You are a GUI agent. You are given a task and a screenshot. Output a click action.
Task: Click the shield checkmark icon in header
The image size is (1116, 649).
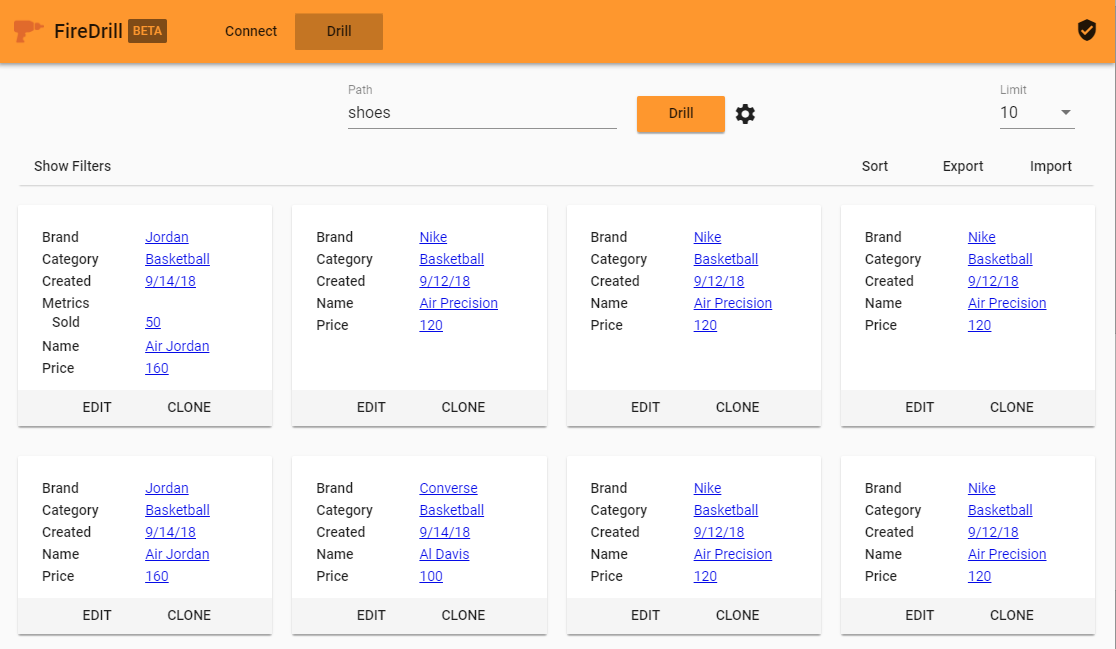[1086, 31]
